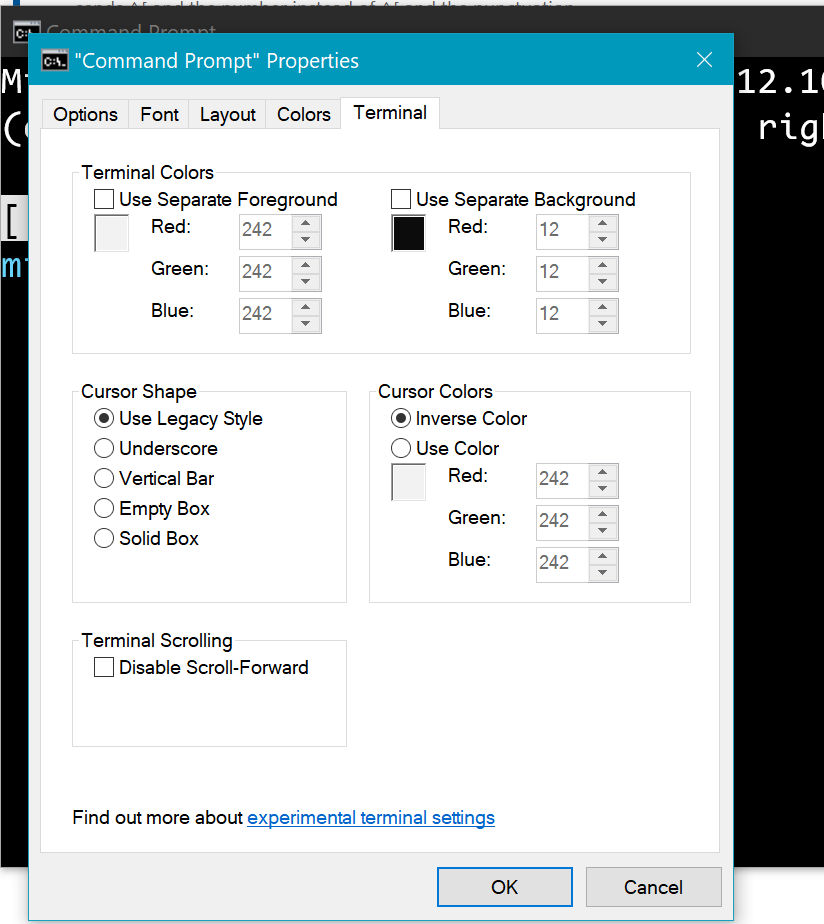824x924 pixels.
Task: Increase background Red value with up arrow
Action: (x=602, y=223)
